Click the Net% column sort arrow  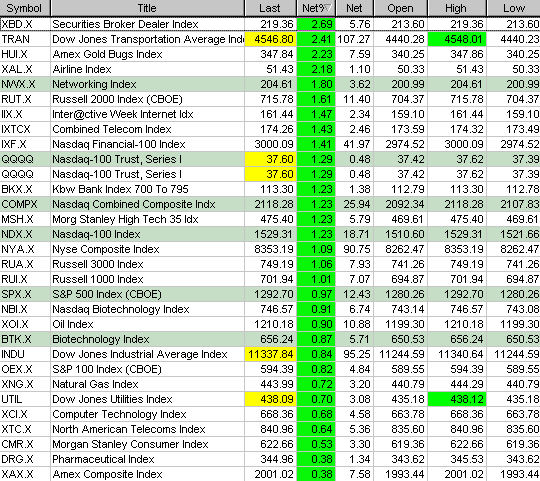click(328, 8)
